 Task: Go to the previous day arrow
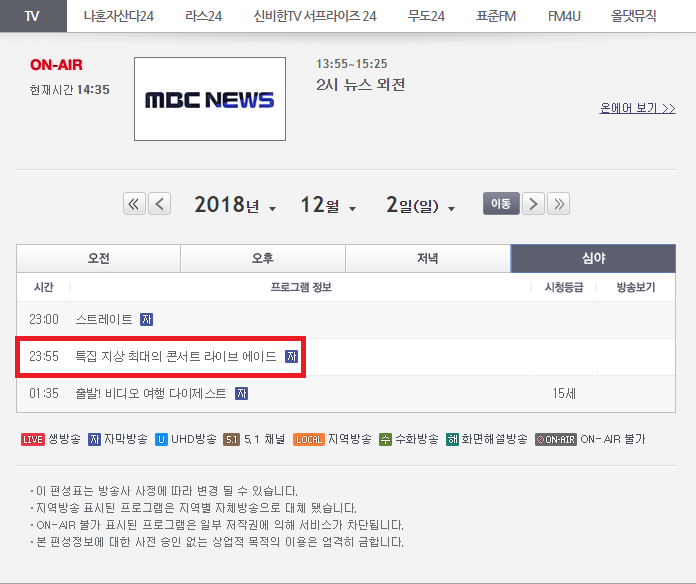click(160, 204)
